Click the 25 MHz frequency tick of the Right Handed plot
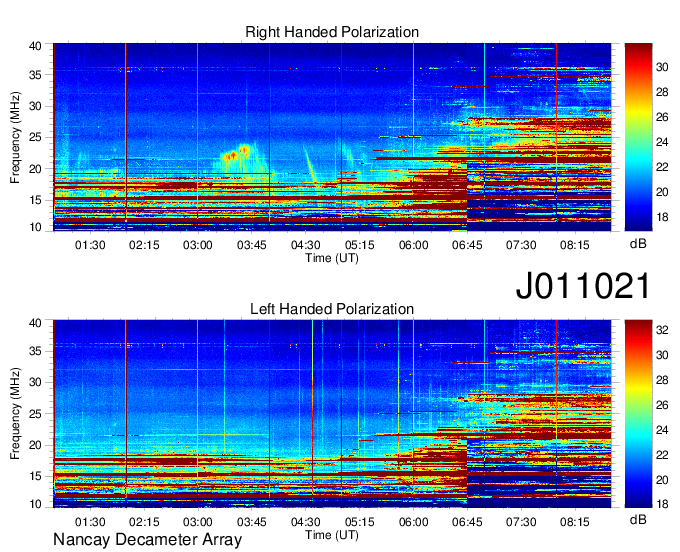The height and width of the screenshot is (552, 680). [36, 137]
